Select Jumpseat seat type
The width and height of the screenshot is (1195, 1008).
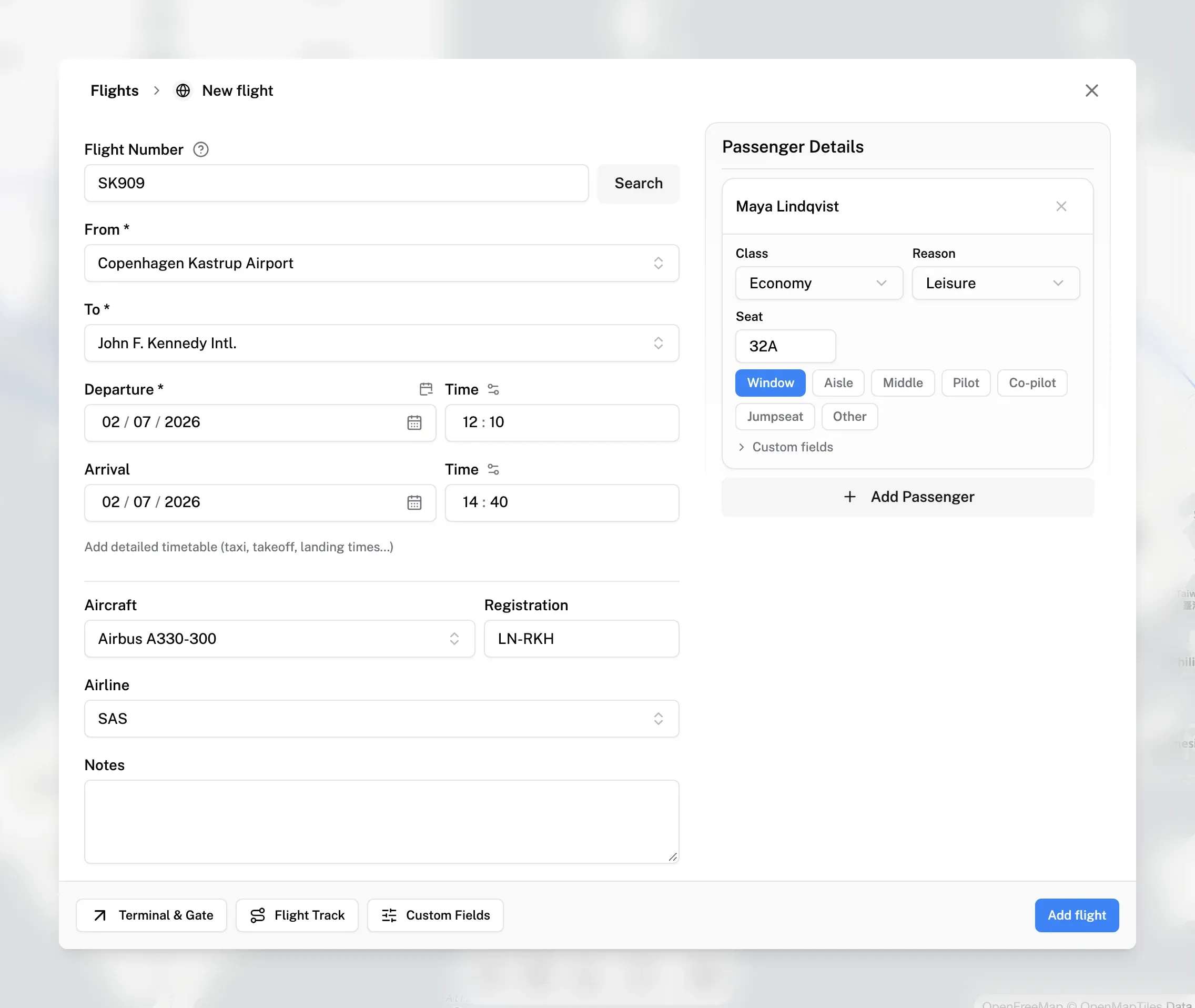click(775, 417)
